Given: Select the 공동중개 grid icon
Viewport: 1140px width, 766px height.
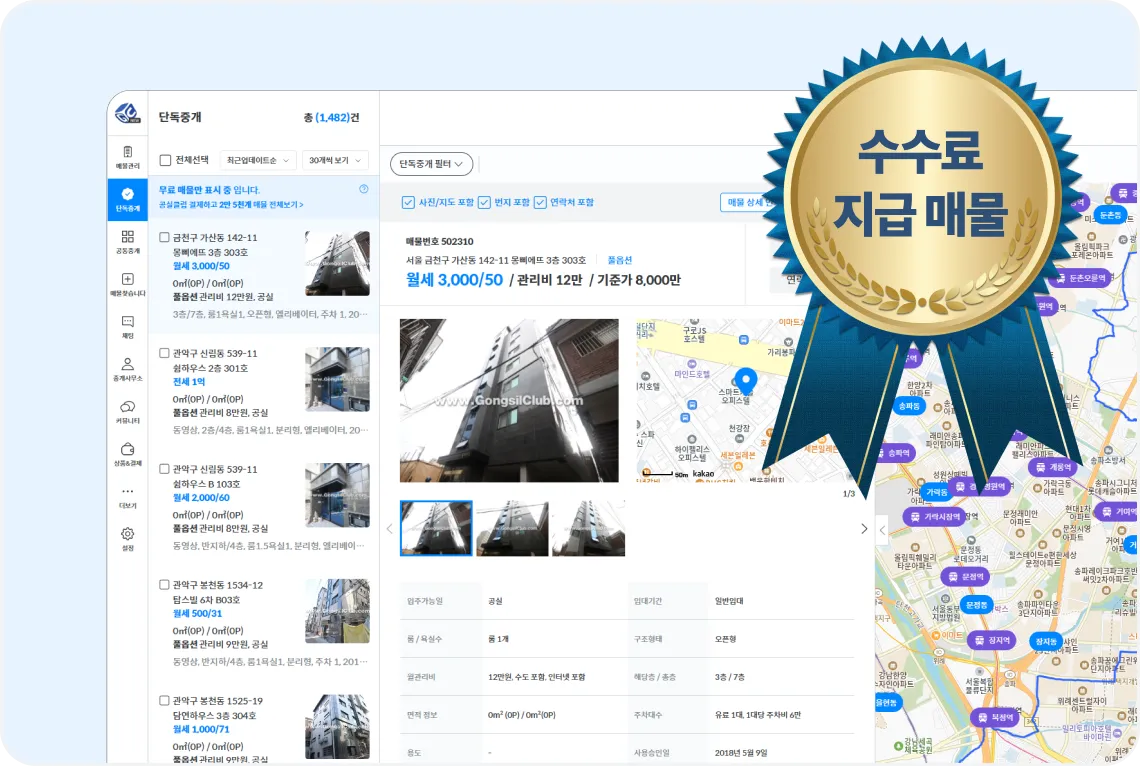Looking at the screenshot, I should [x=127, y=242].
